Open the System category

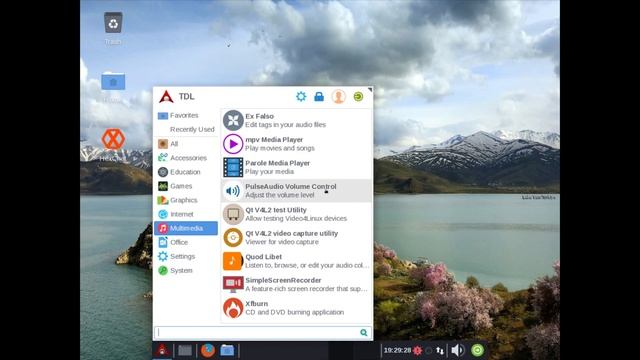tap(186, 271)
